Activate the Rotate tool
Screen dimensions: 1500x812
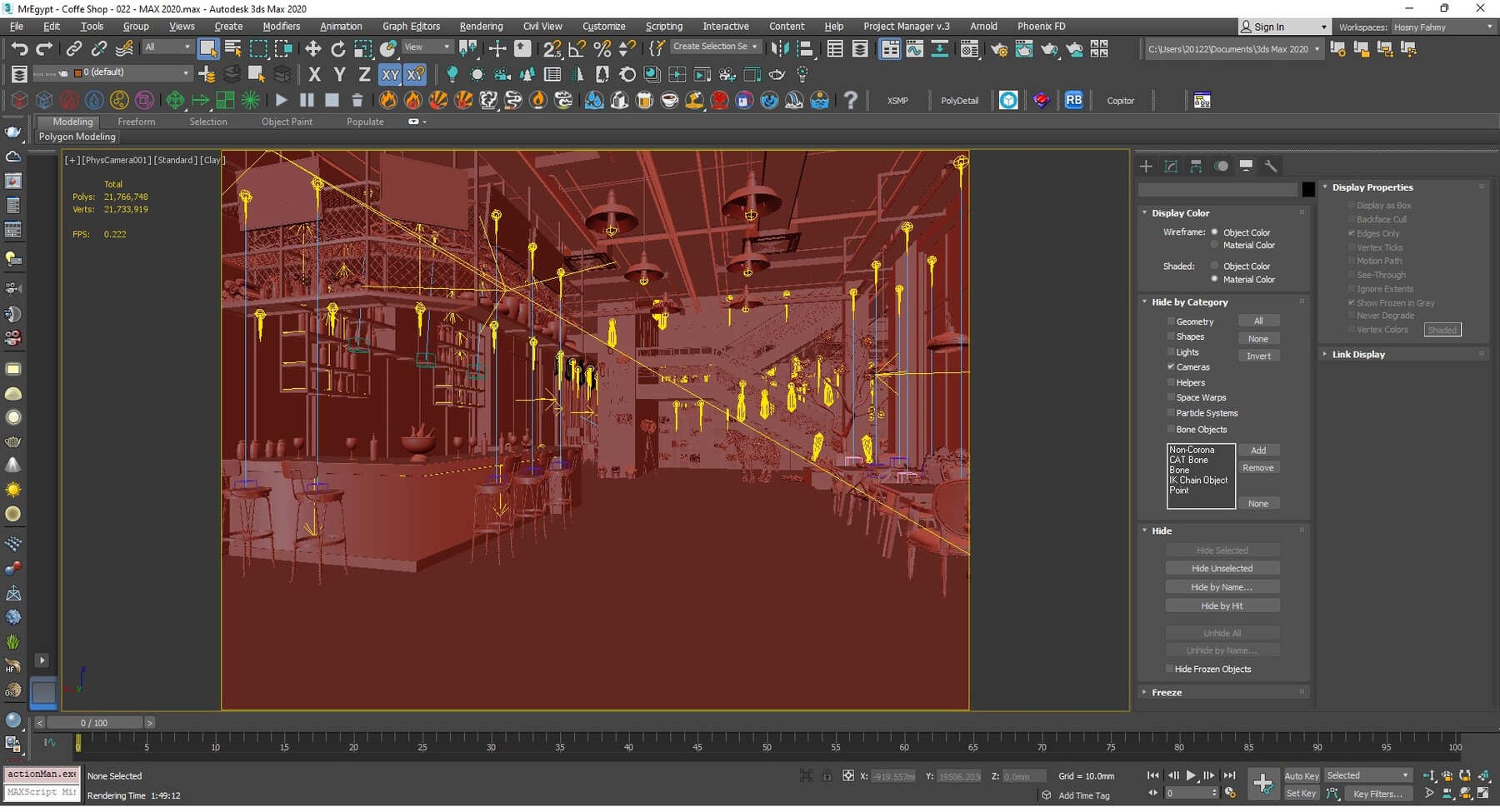click(337, 49)
